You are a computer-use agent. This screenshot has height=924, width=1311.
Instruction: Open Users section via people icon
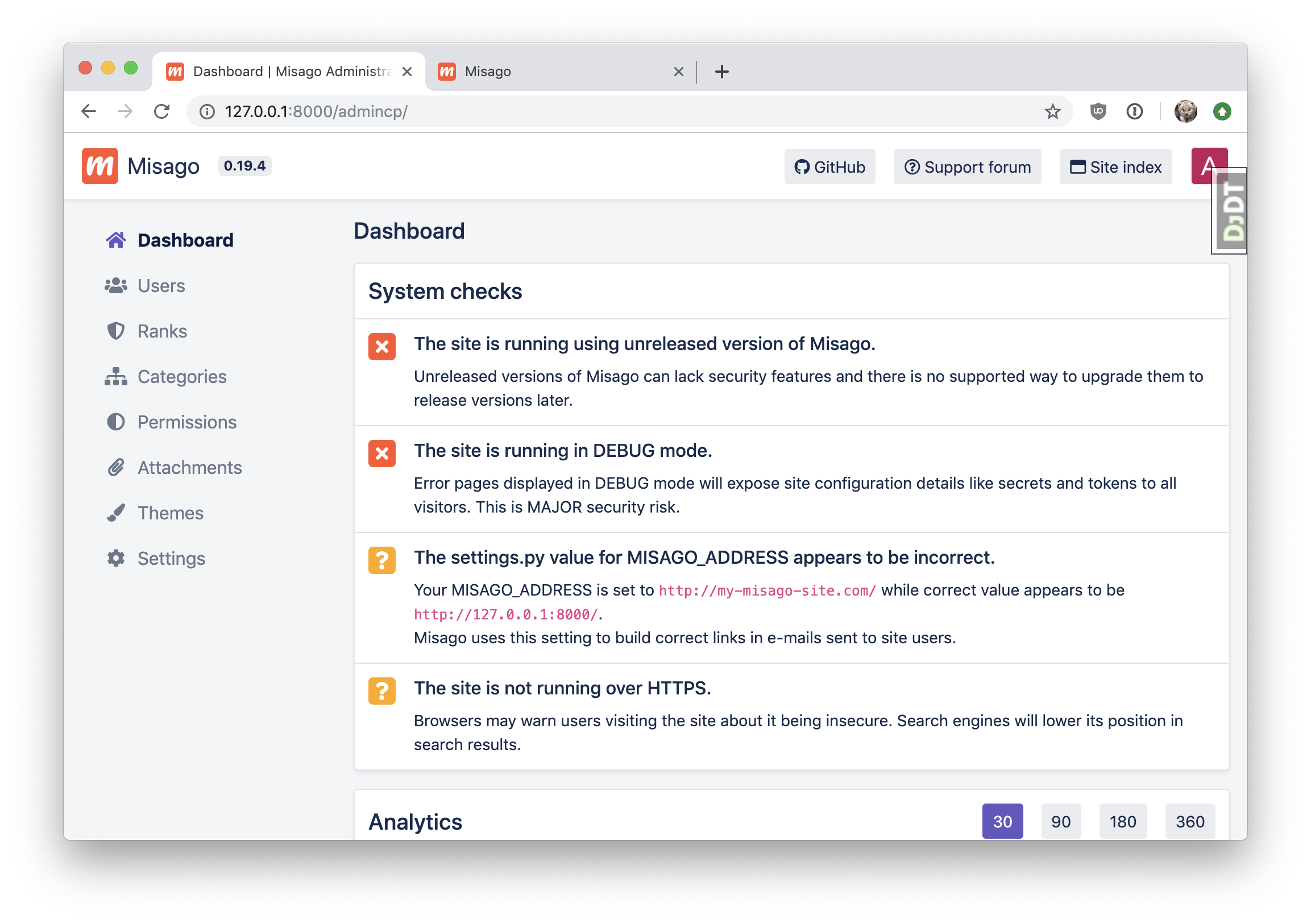[x=116, y=285]
